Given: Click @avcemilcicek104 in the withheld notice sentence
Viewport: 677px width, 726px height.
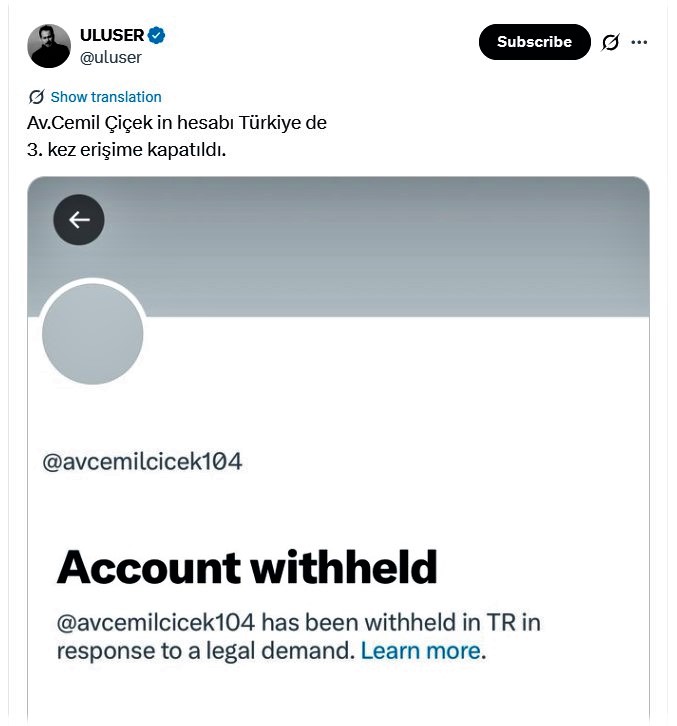Looking at the screenshot, I should tap(158, 622).
